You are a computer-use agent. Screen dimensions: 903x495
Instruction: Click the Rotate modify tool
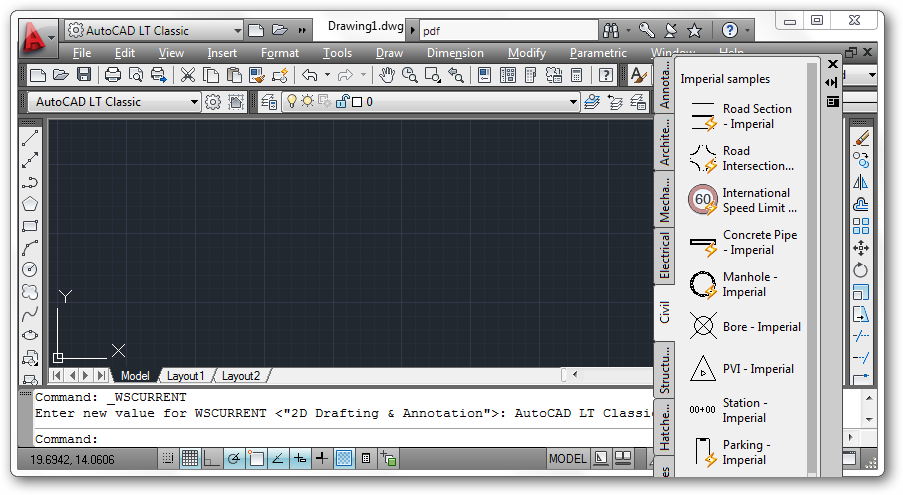[861, 270]
